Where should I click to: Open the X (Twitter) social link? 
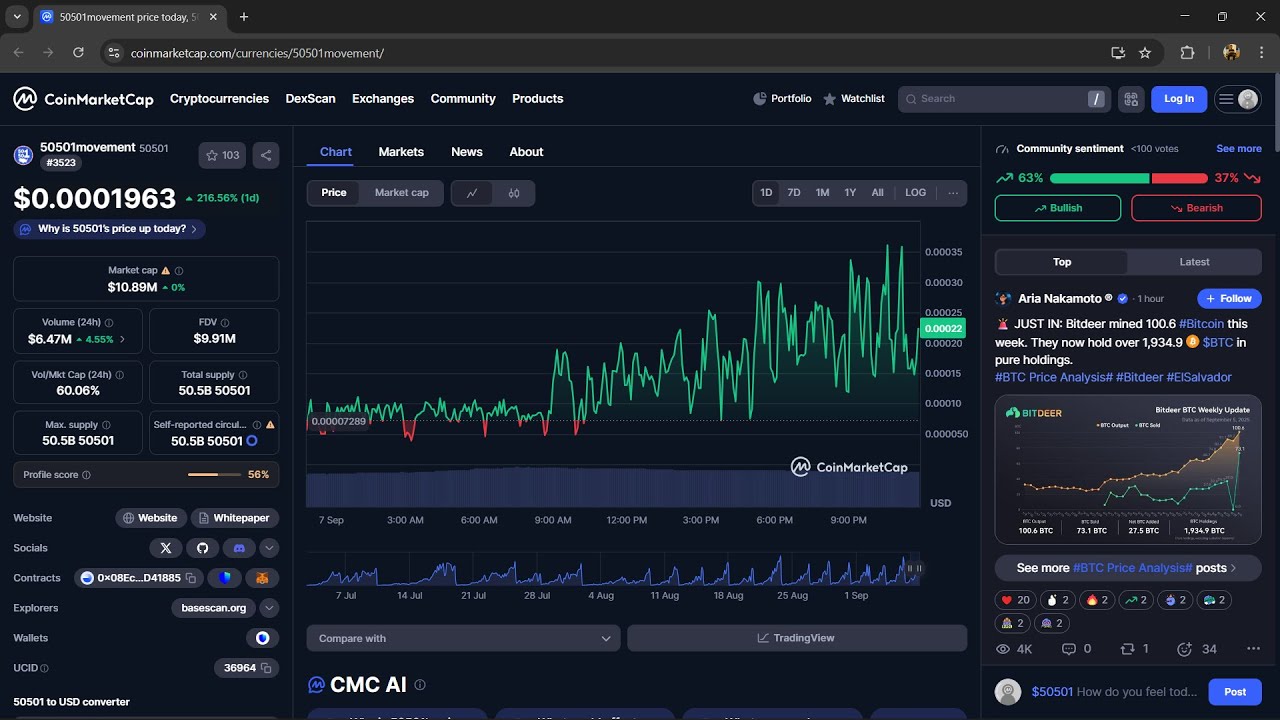pyautogui.click(x=166, y=548)
